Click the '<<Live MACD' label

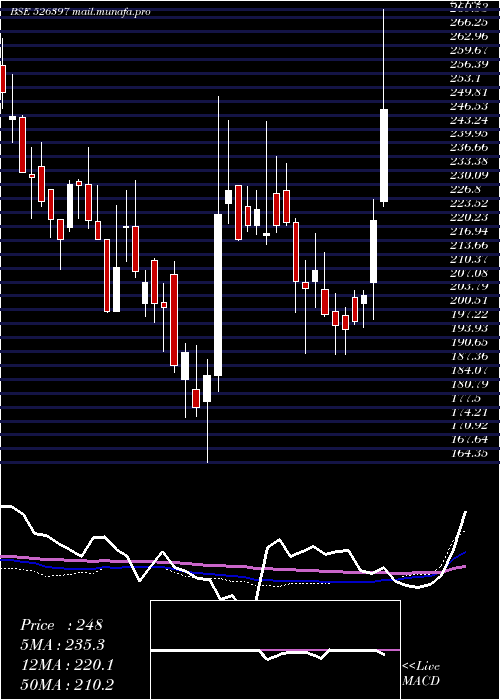[421, 674]
